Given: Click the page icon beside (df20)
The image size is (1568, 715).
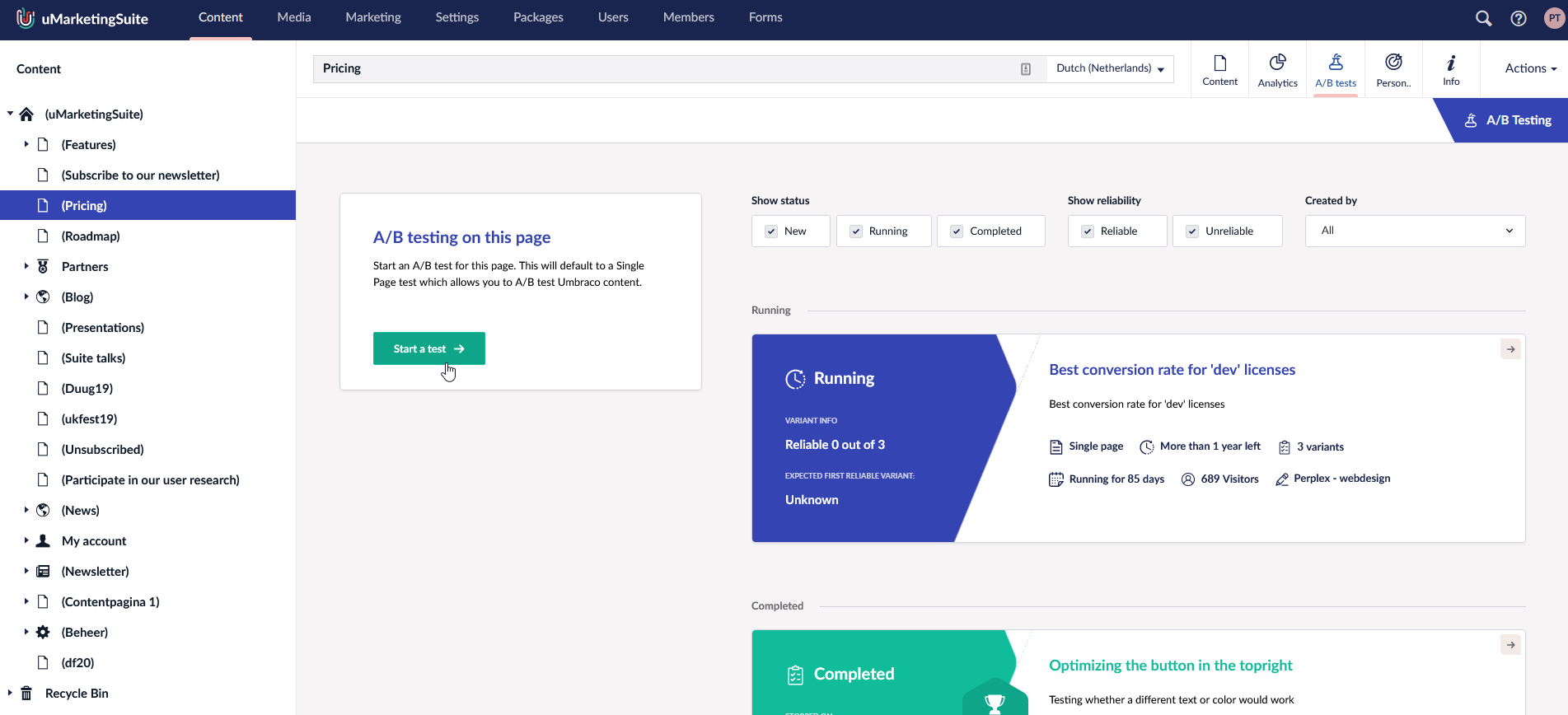Looking at the screenshot, I should pyautogui.click(x=43, y=662).
